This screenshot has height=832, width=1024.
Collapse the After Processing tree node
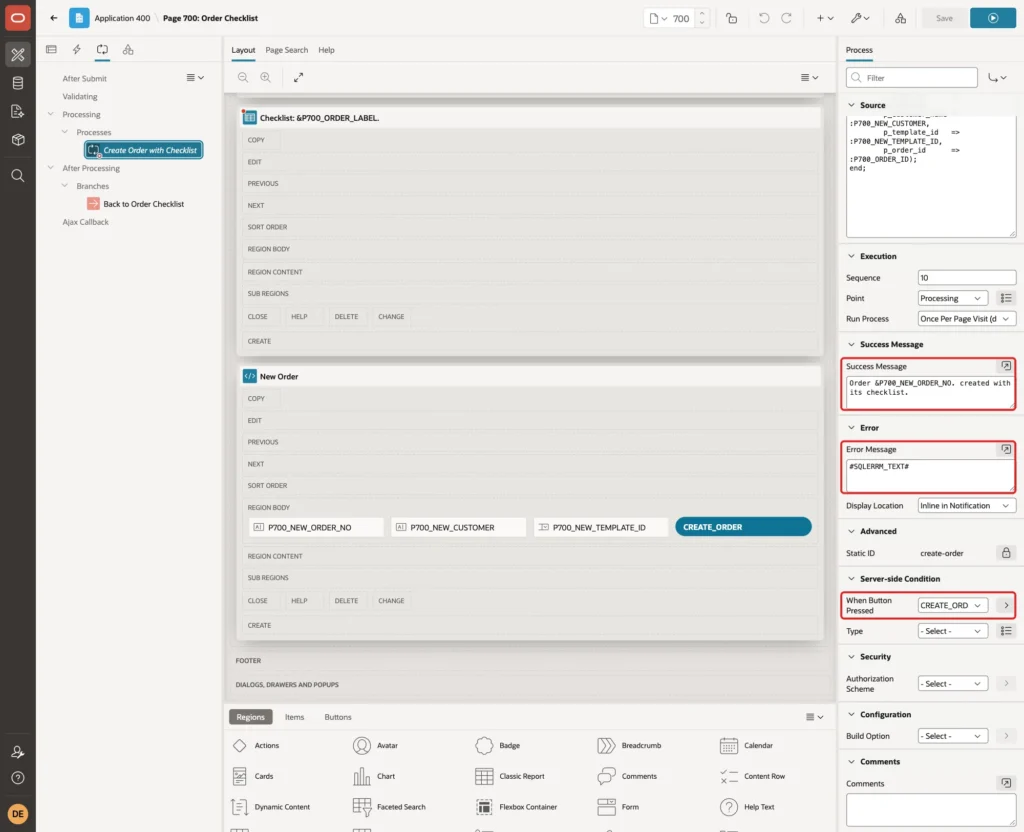pyautogui.click(x=50, y=168)
